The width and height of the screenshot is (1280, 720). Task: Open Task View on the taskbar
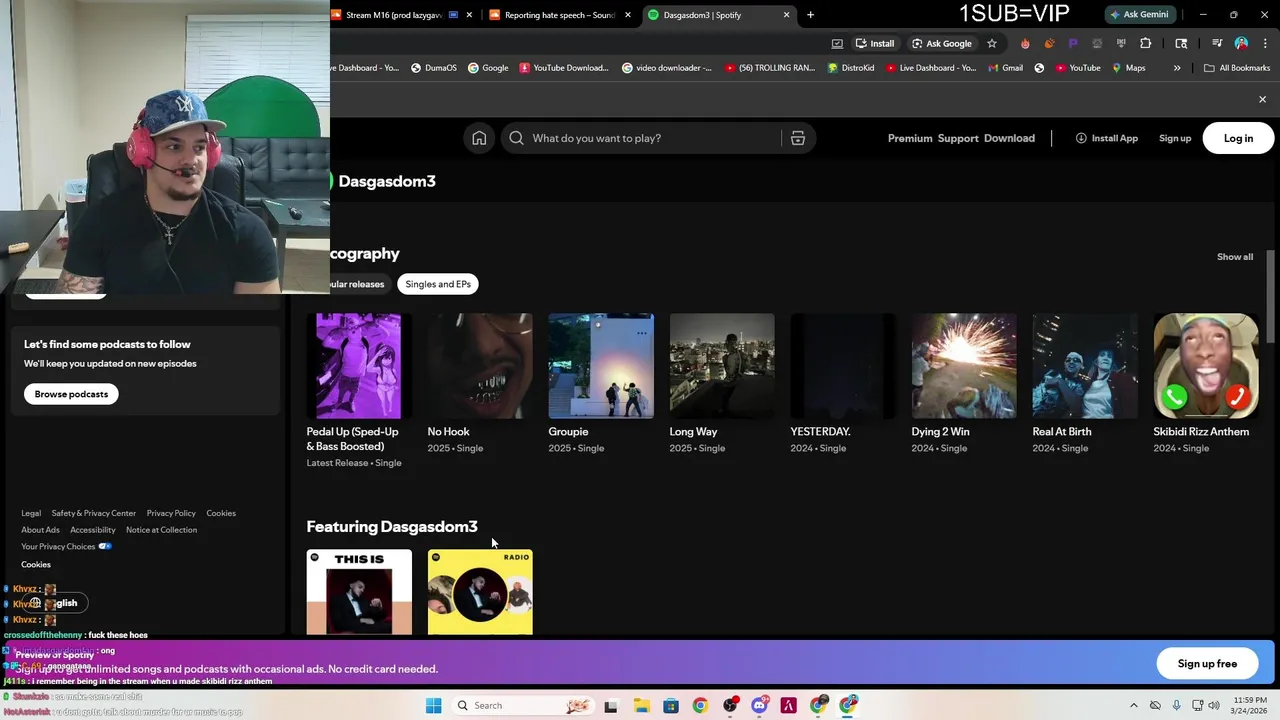click(611, 705)
